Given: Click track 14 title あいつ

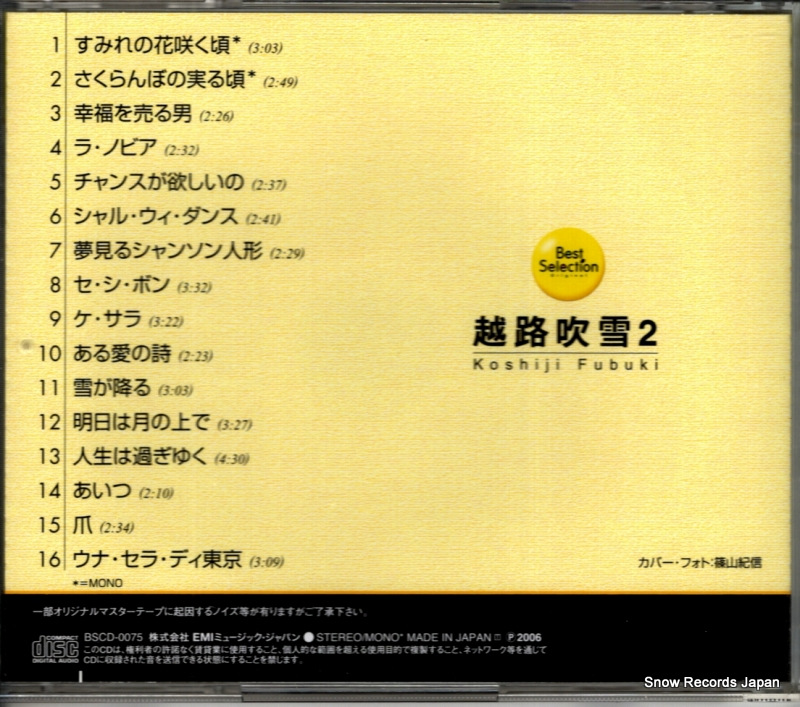Looking at the screenshot, I should tap(102, 490).
